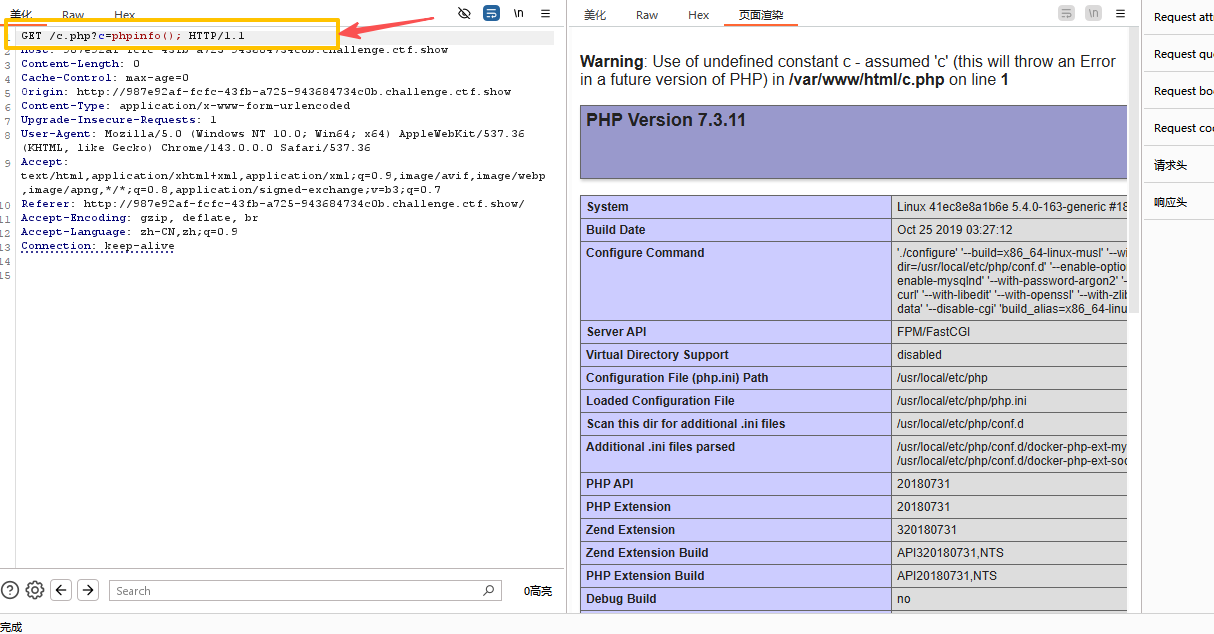Click the Loaded Configuration File row label
The image size is (1214, 634).
736,401
